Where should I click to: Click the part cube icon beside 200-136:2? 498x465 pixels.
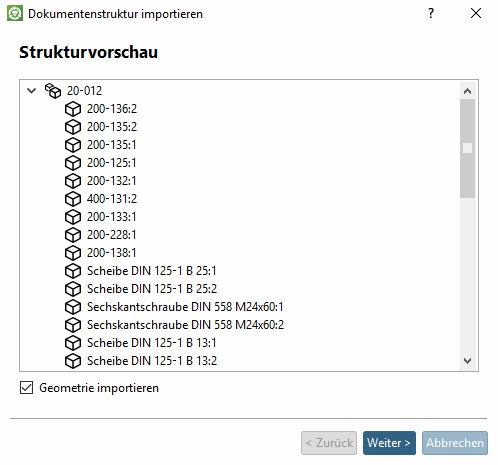73,109
